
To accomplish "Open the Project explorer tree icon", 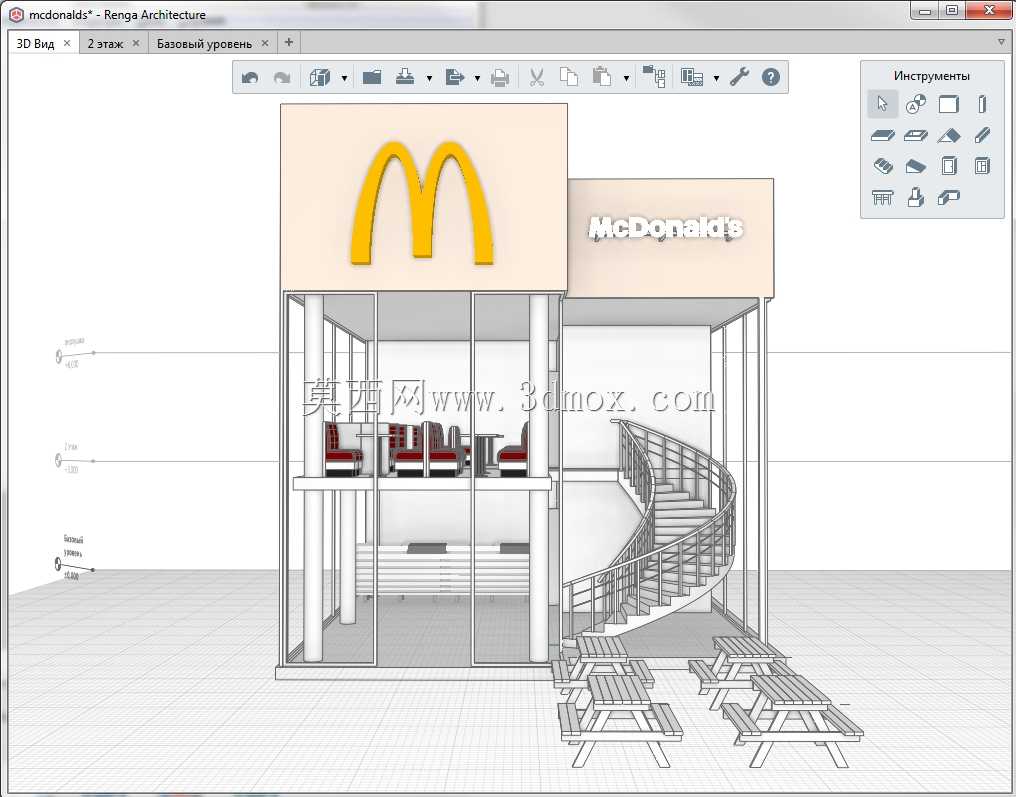I will coord(654,76).
